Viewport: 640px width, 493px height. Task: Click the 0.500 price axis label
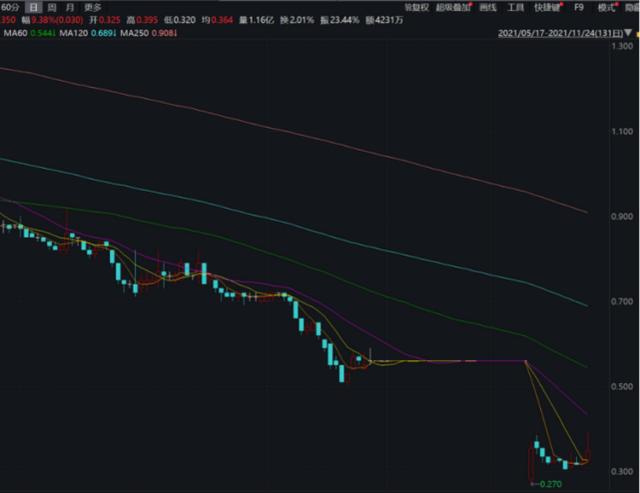click(622, 386)
